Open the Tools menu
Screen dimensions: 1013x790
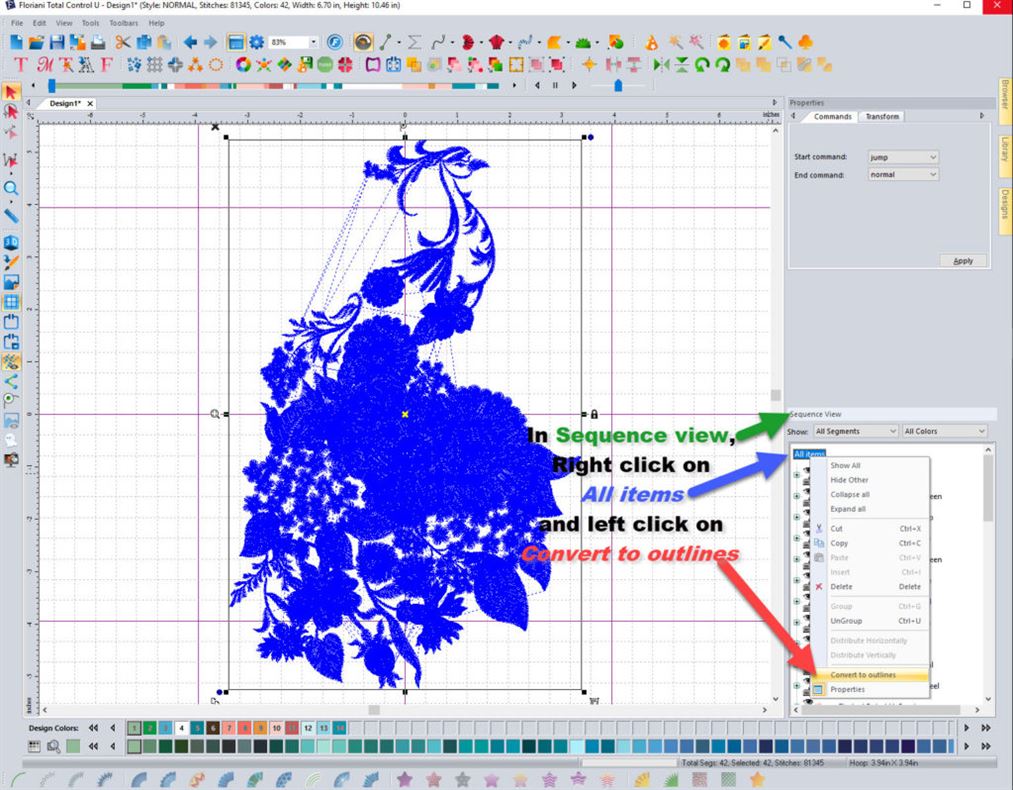(90, 22)
